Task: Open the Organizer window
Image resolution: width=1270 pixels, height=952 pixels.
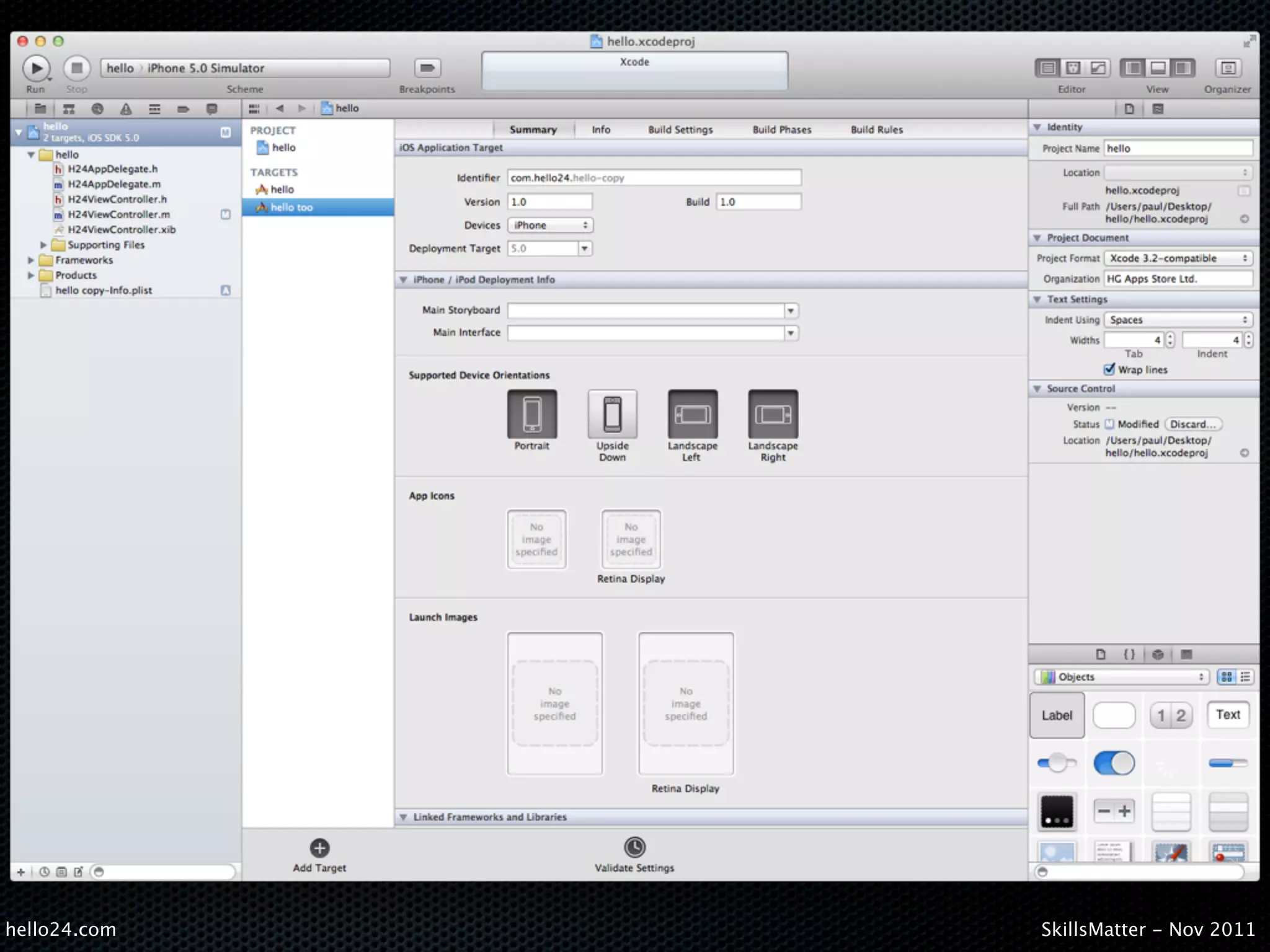Action: (1227, 68)
